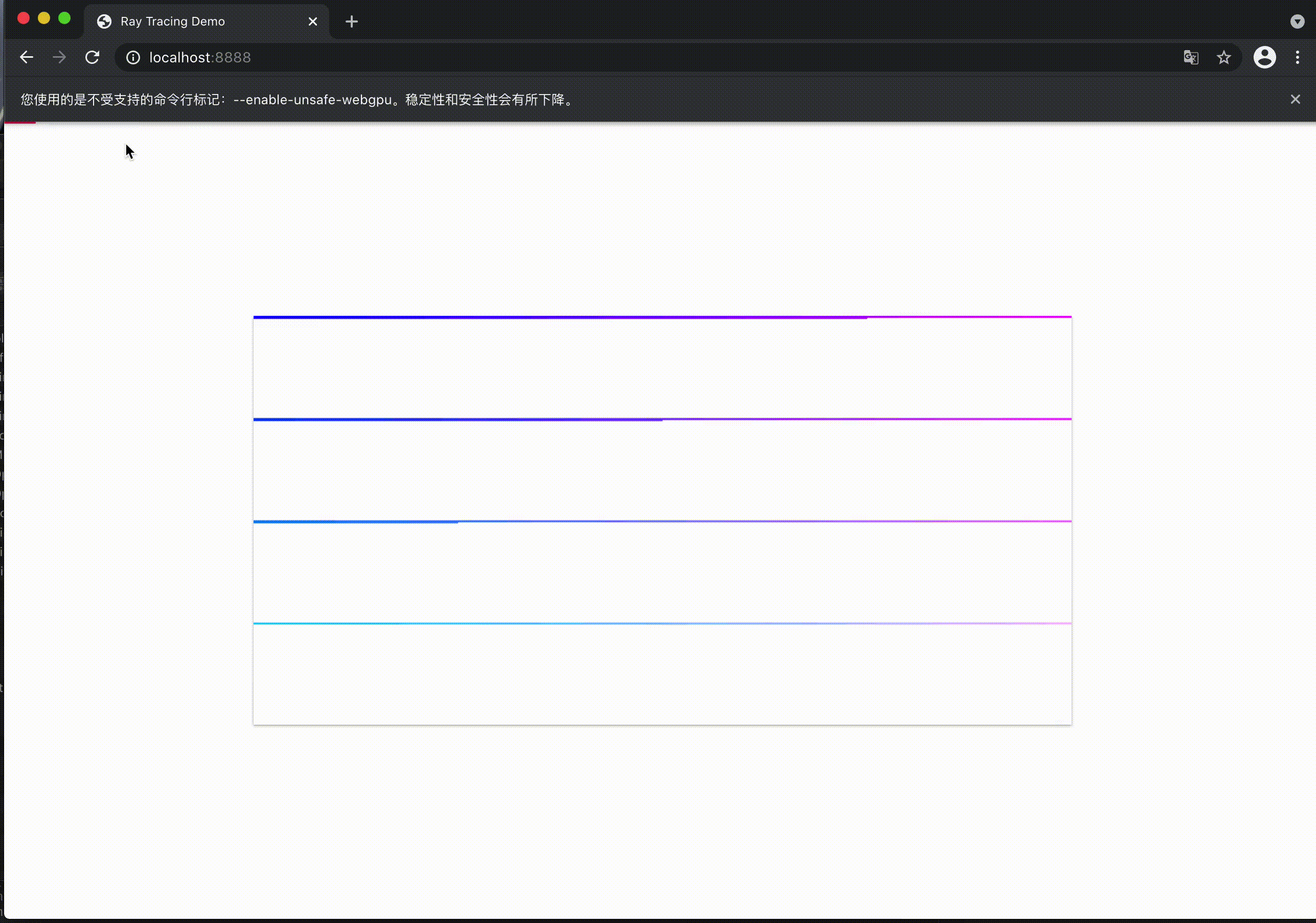Click the green fullscreen window button
Viewport: 1316px width, 923px height.
(x=65, y=18)
